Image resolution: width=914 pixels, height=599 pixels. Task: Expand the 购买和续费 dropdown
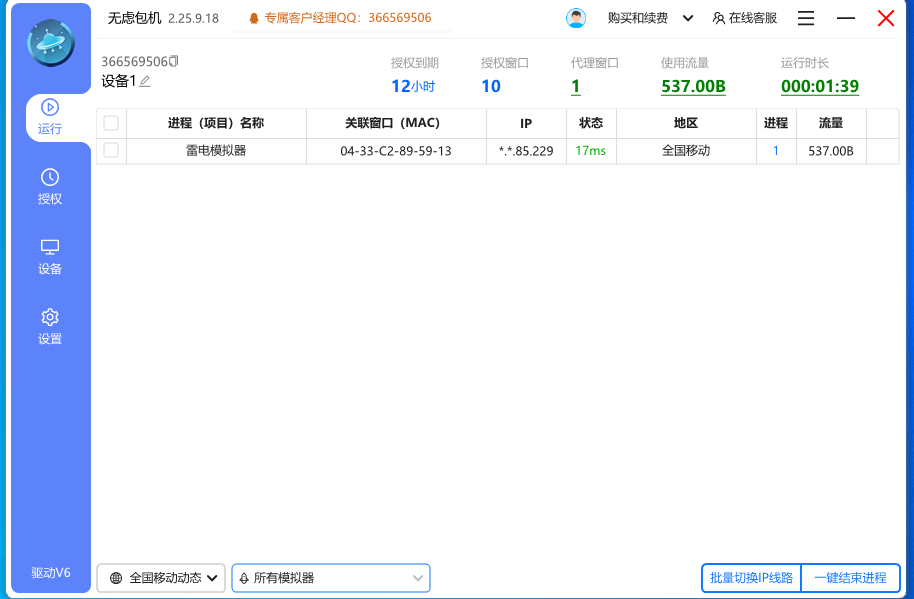click(x=687, y=18)
